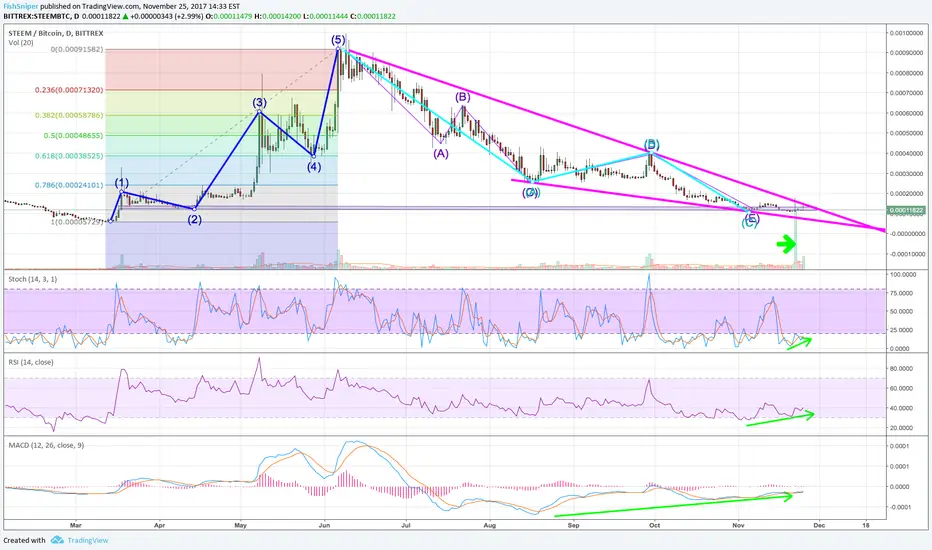Screen dimensions: 932x550
Task: Click the Aug label on time axis
Action: [x=490, y=525]
